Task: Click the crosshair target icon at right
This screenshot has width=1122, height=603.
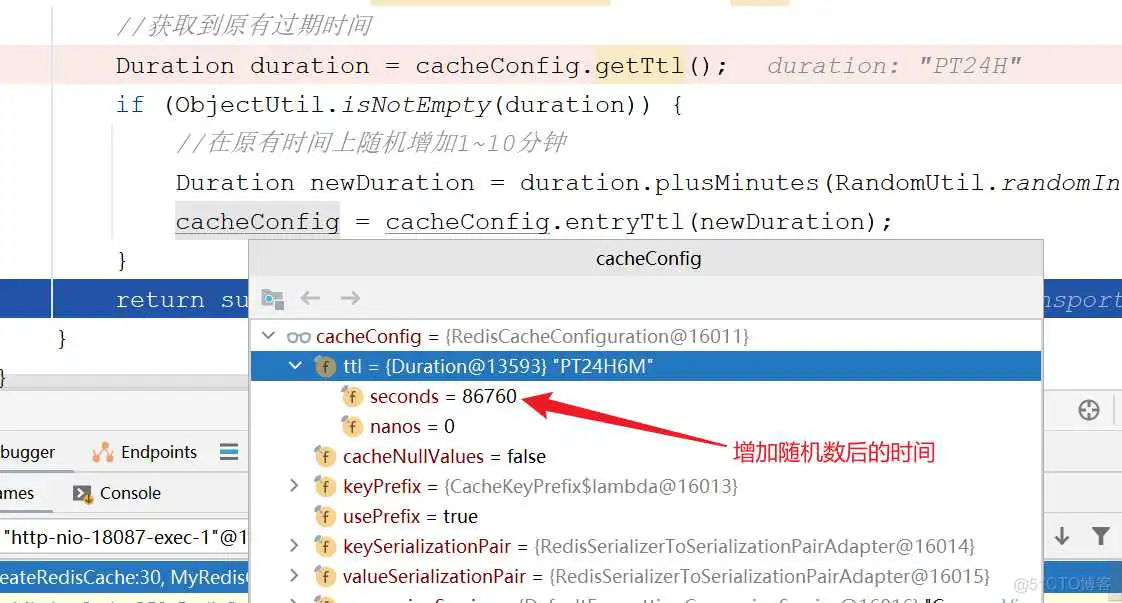Action: point(1088,410)
